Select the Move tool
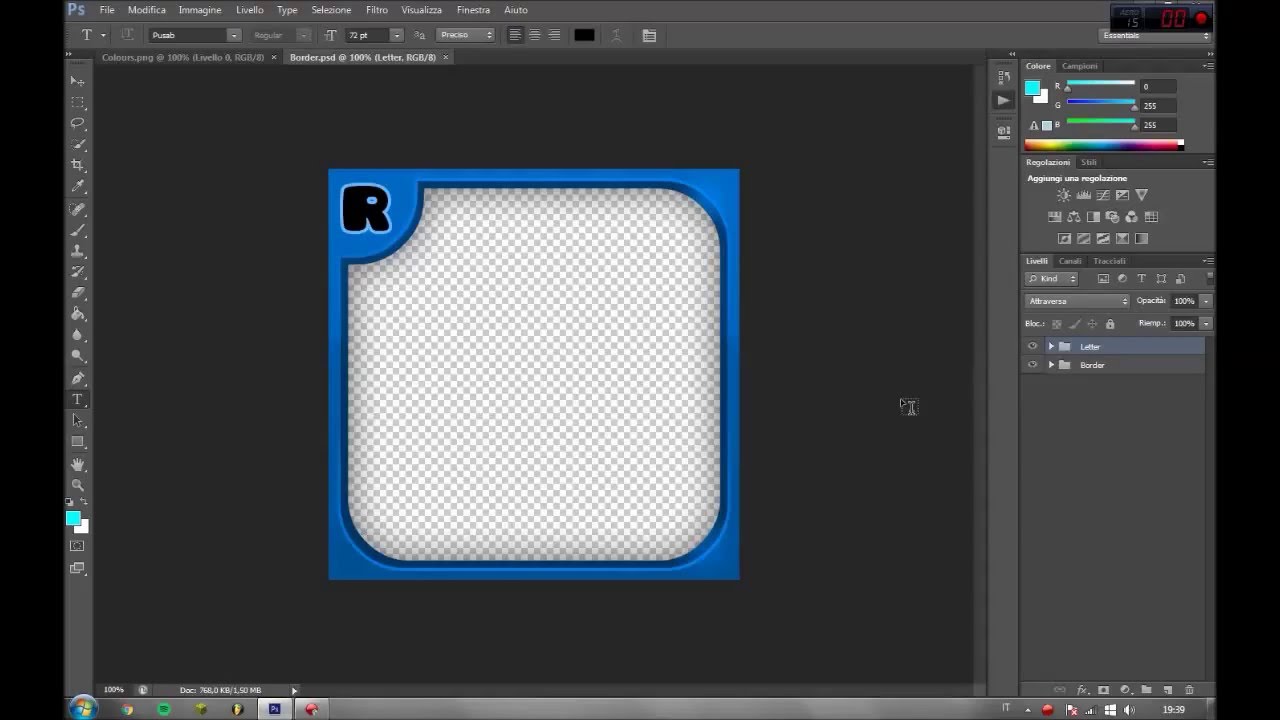This screenshot has height=720, width=1280. pos(77,80)
